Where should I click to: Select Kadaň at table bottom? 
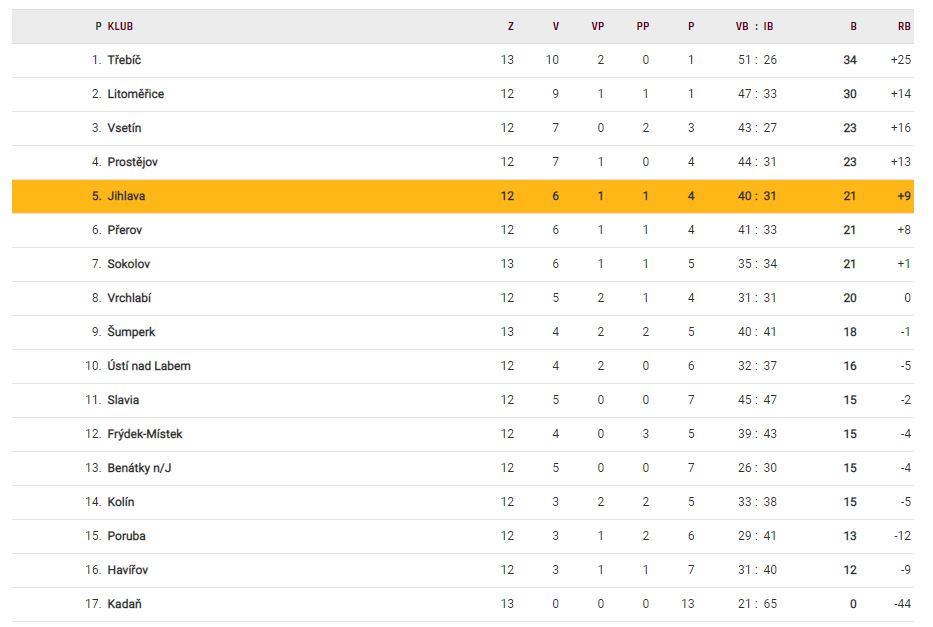pos(123,604)
